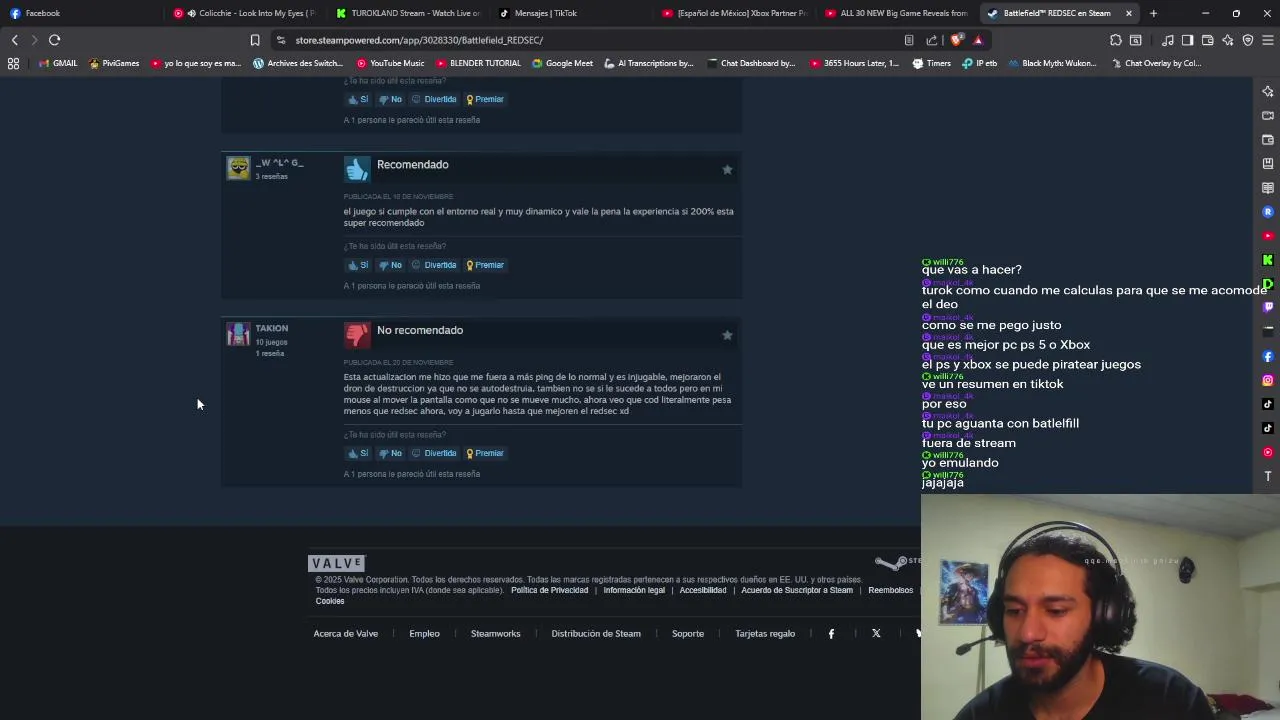Click the thumbs-down No recomendado icon

pos(357,335)
